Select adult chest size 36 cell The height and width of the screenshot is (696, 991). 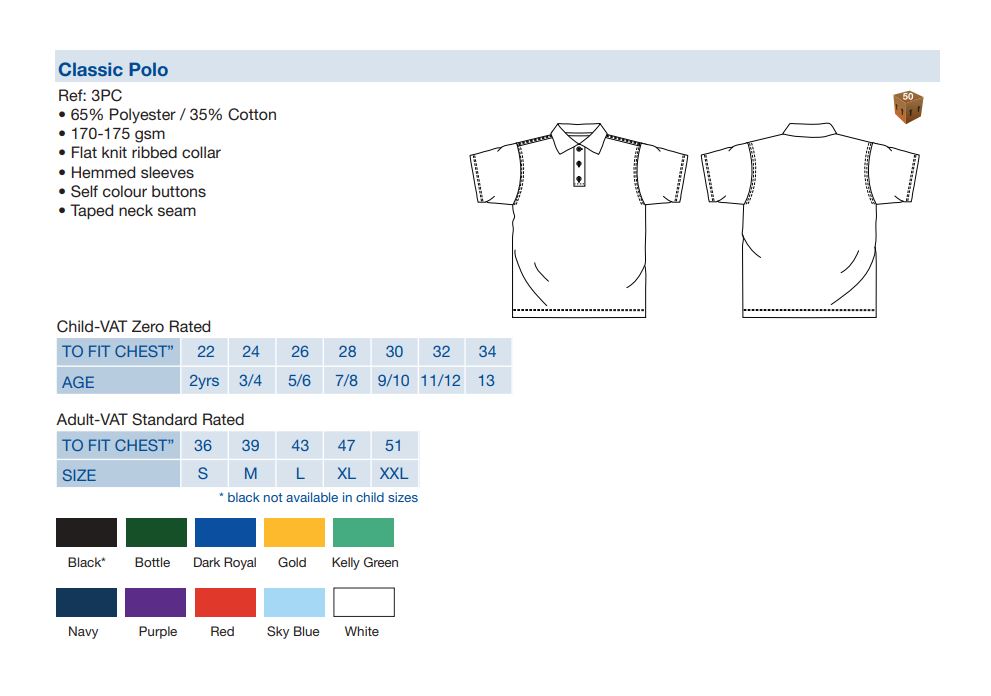(203, 445)
